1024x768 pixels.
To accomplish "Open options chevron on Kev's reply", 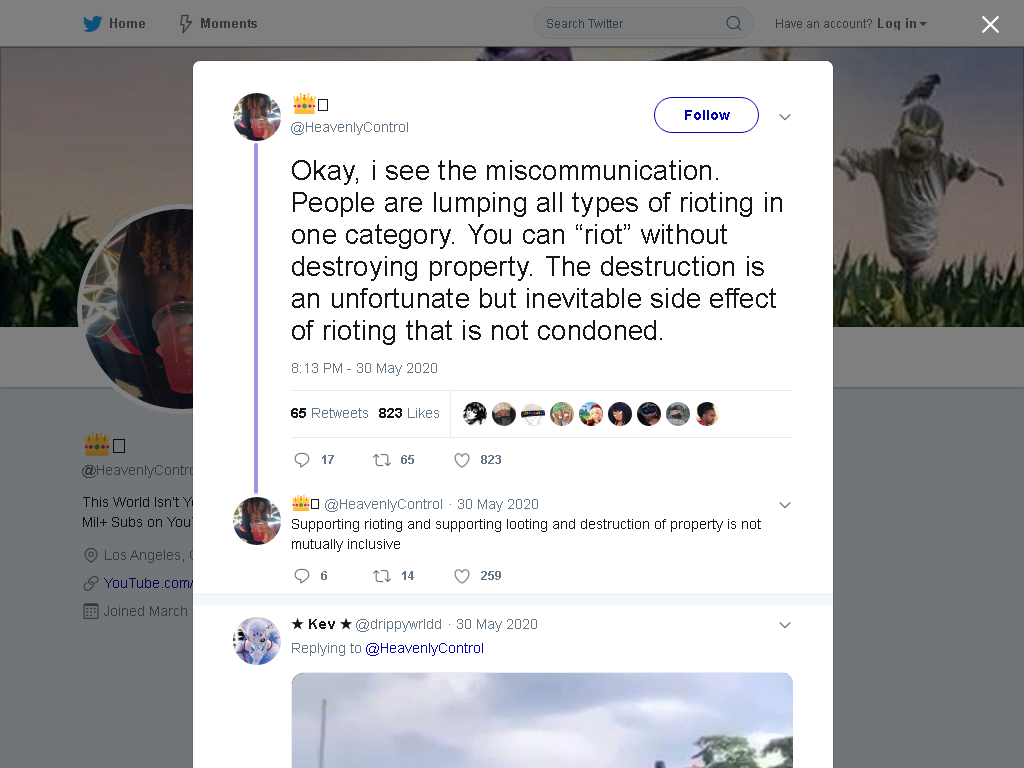I will pos(785,625).
